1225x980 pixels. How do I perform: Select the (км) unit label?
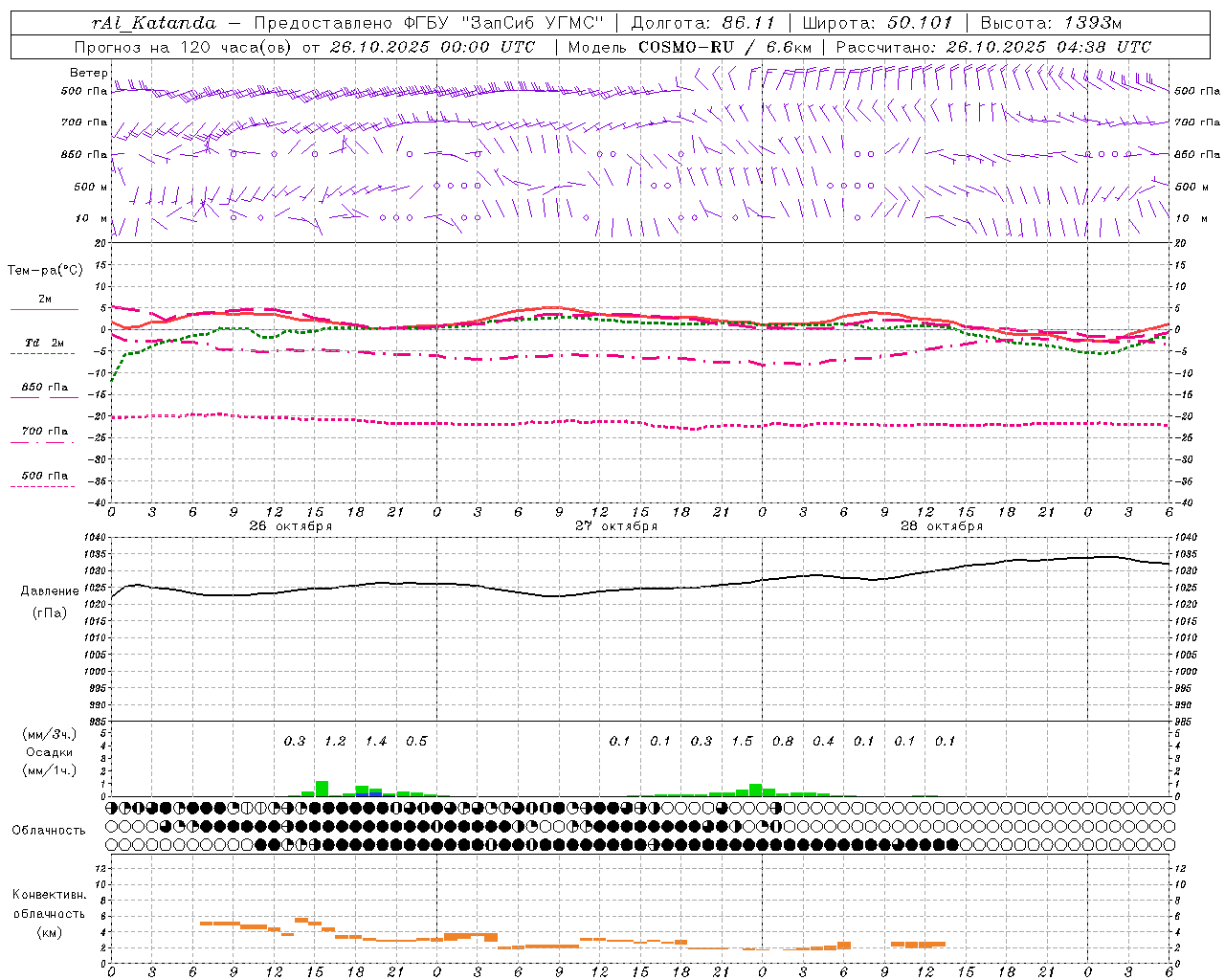point(49,932)
